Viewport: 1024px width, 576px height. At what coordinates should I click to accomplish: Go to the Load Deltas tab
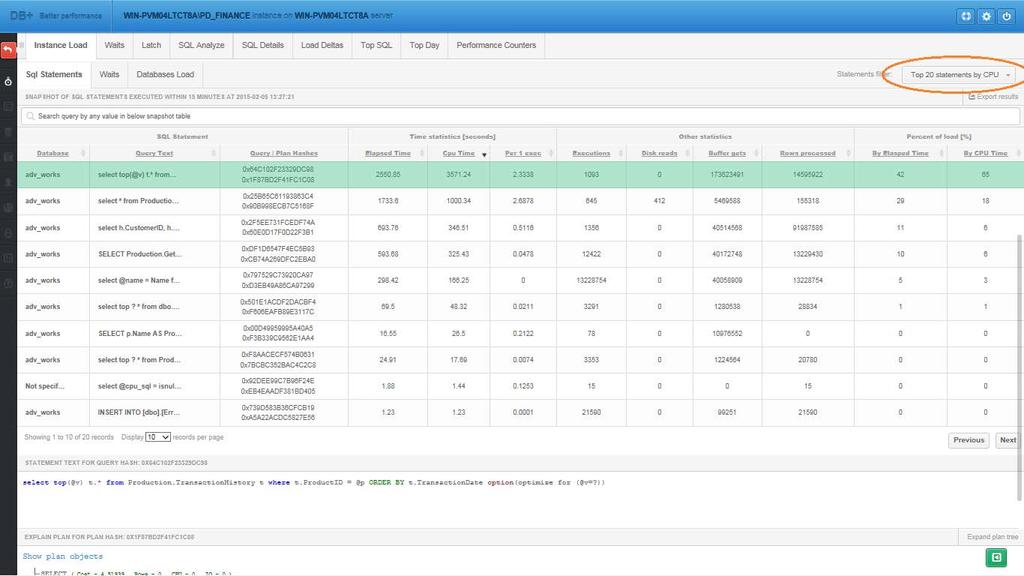pos(322,45)
